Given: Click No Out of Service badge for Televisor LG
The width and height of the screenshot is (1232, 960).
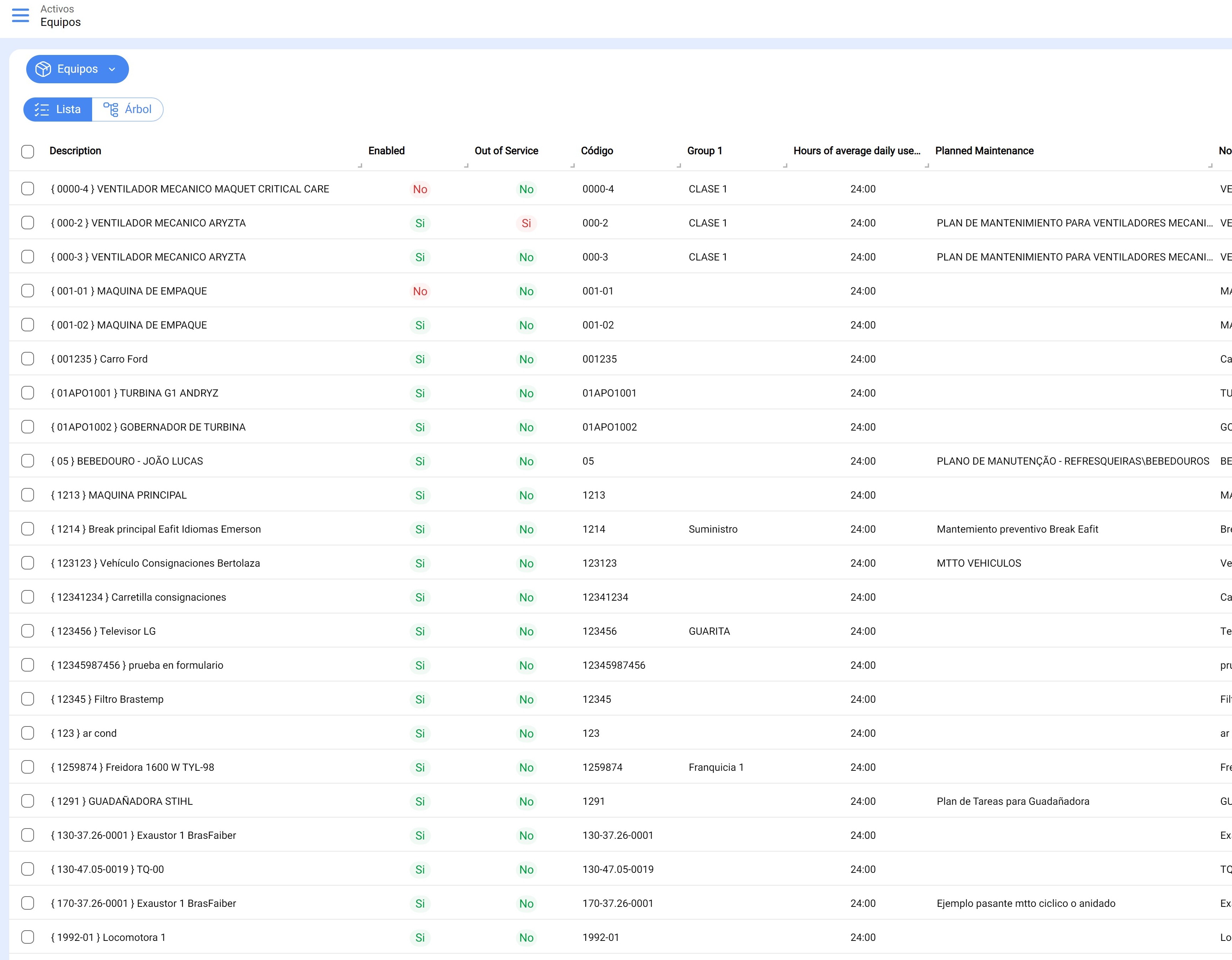Looking at the screenshot, I should tap(526, 631).
